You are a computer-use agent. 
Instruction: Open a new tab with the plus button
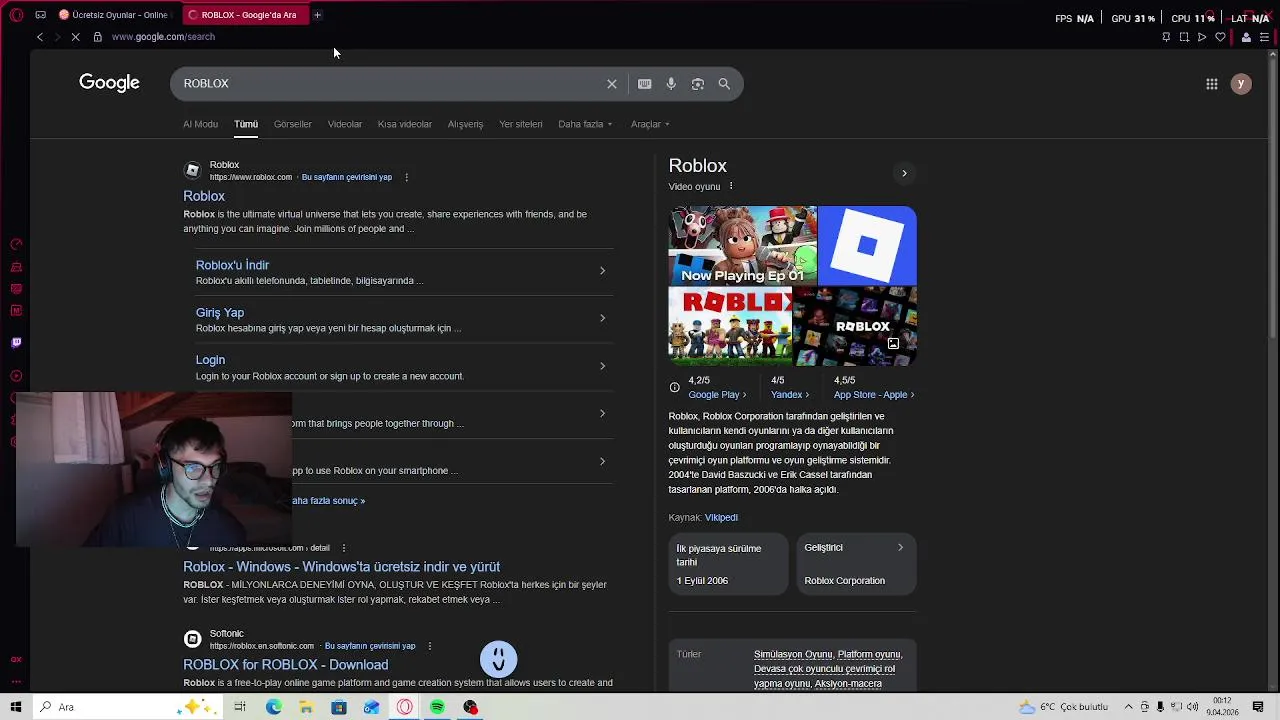(317, 15)
